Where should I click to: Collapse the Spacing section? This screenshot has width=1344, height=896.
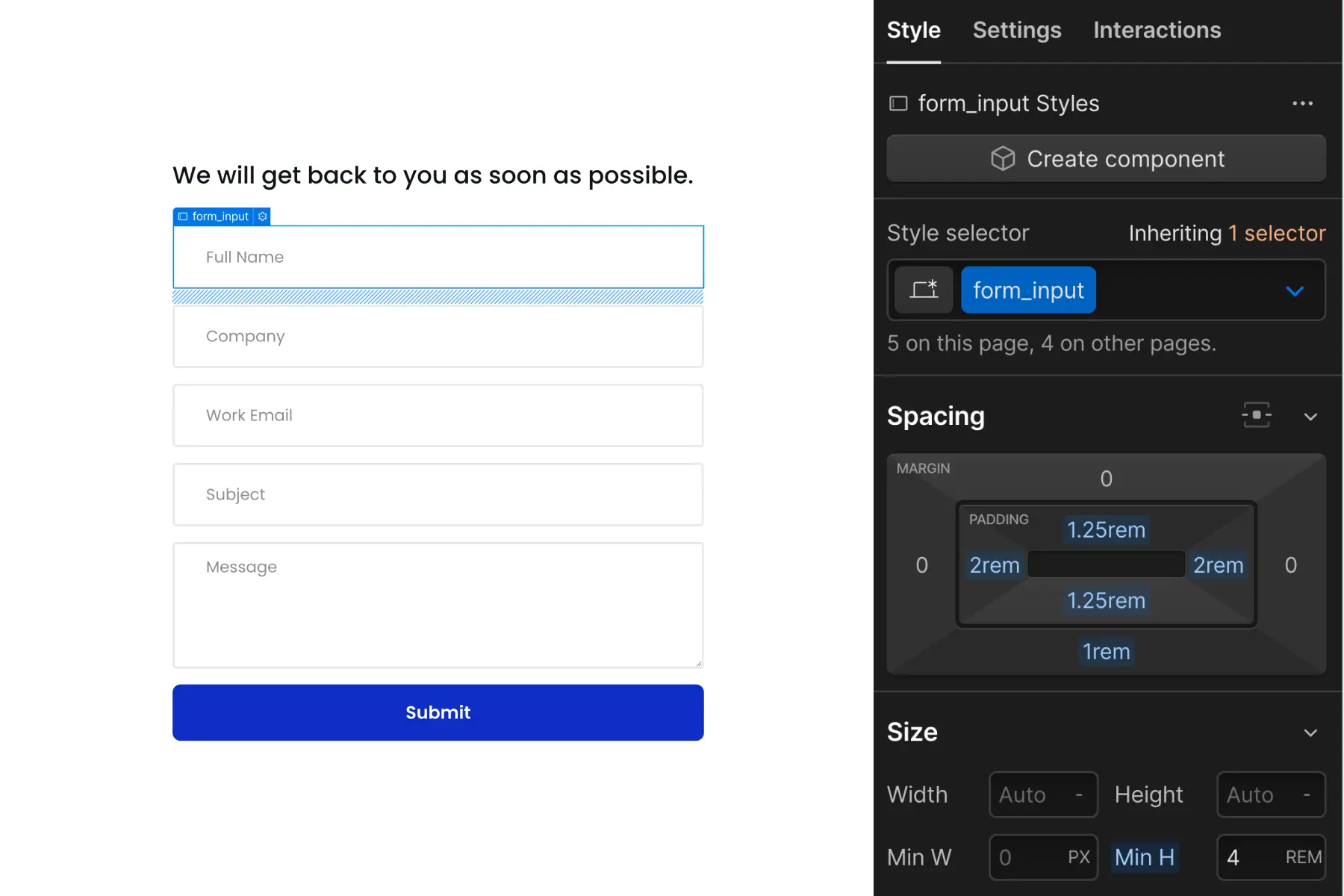1312,417
